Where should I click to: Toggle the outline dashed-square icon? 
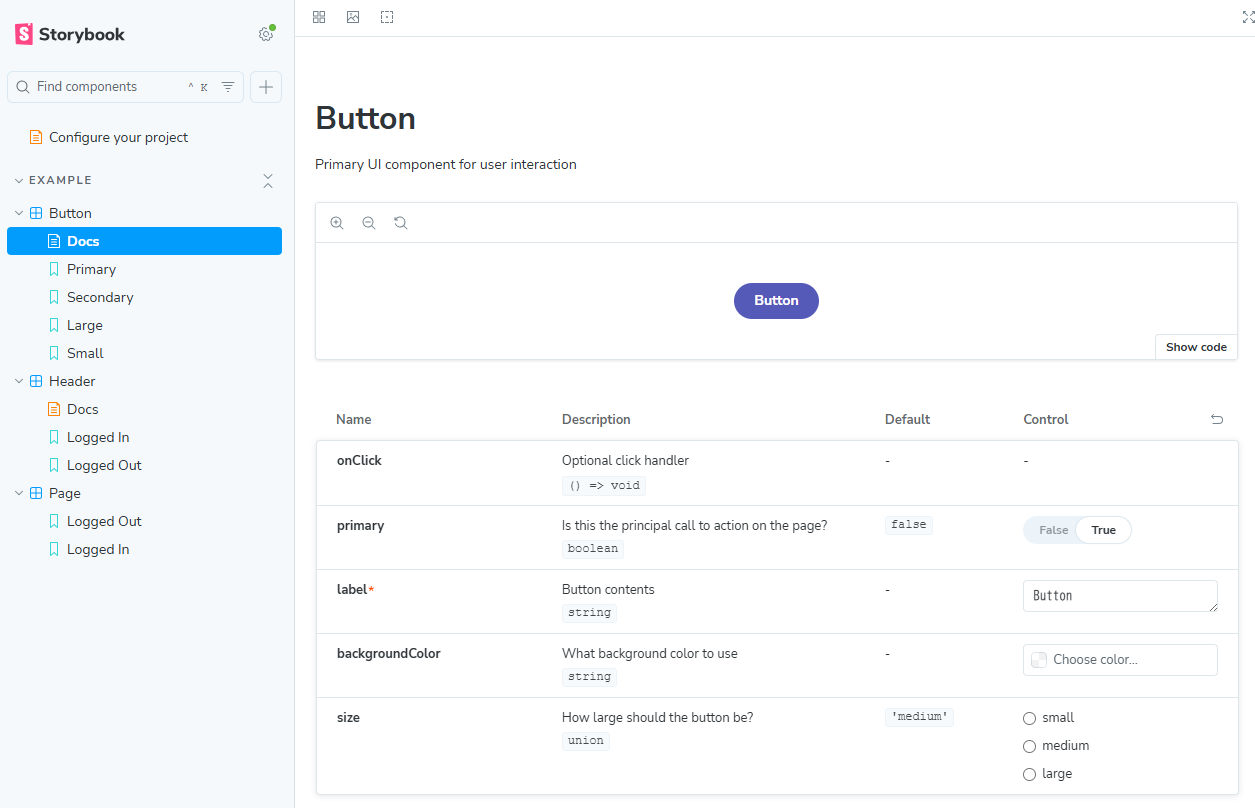[387, 17]
